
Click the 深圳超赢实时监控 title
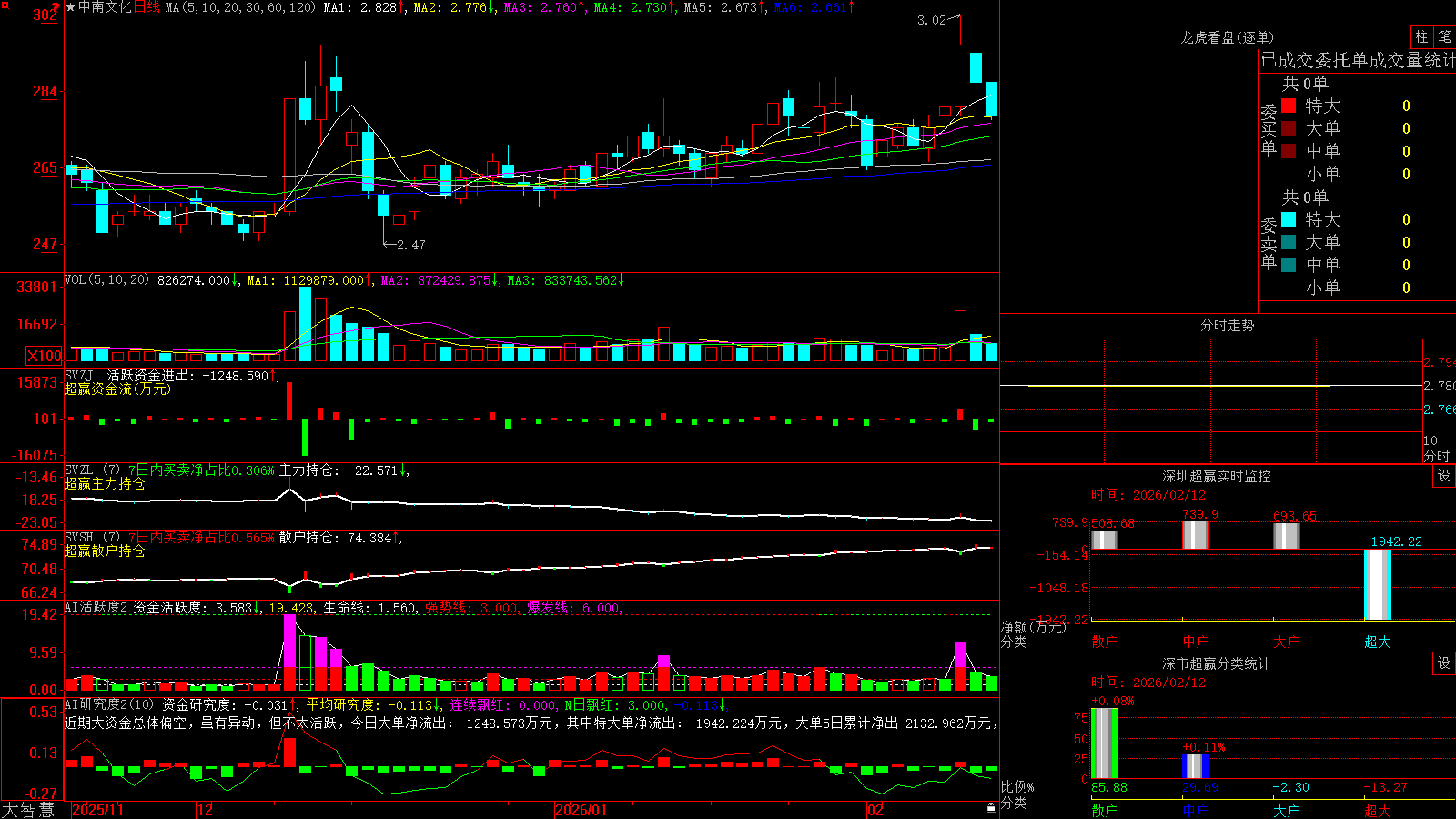pos(1216,476)
